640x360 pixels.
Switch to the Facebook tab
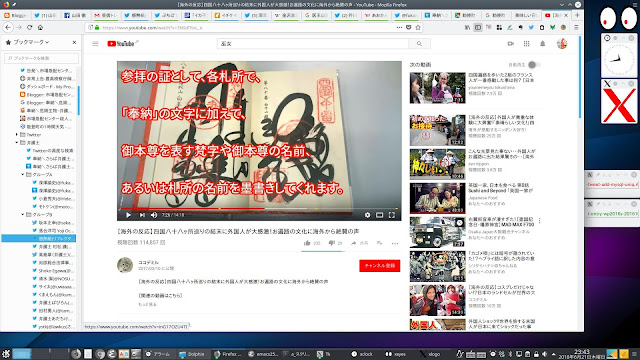(75, 15)
